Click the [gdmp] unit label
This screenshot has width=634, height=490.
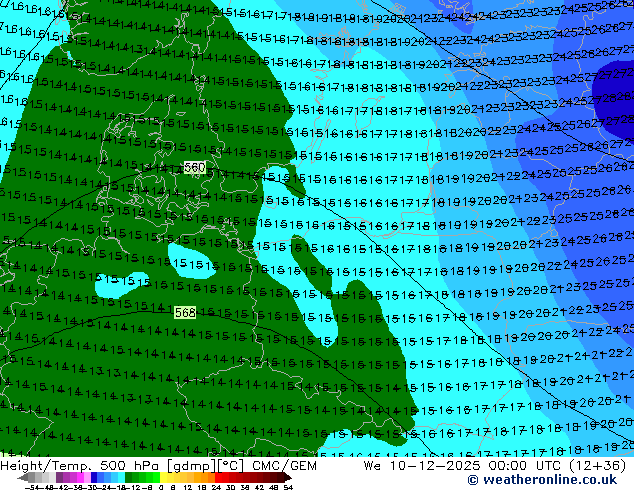pyautogui.click(x=192, y=466)
